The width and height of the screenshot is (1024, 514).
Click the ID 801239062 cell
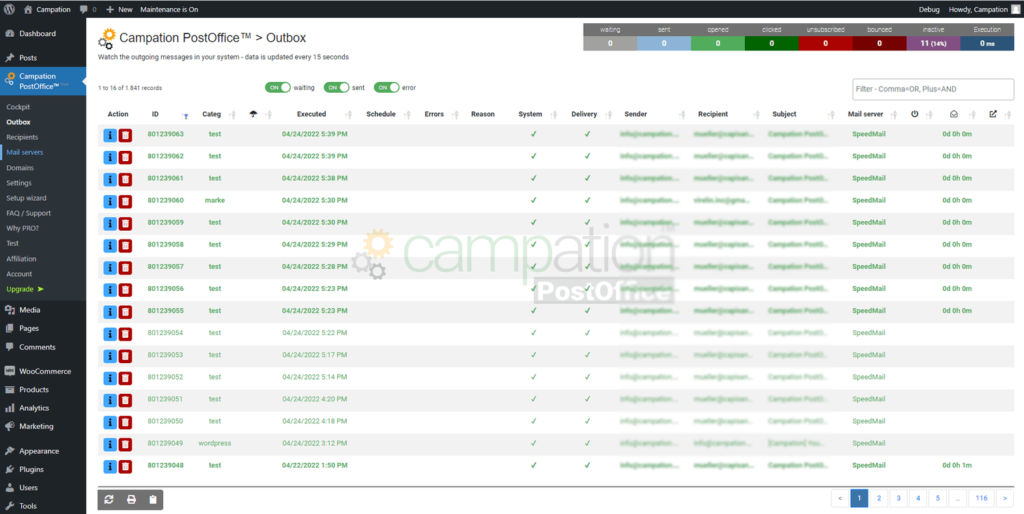(x=165, y=156)
